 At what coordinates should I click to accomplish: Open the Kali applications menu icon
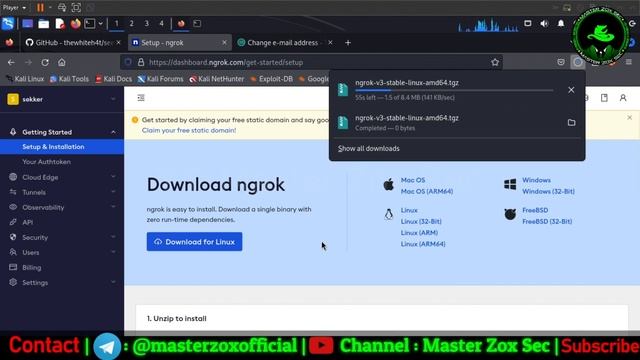coord(8,24)
